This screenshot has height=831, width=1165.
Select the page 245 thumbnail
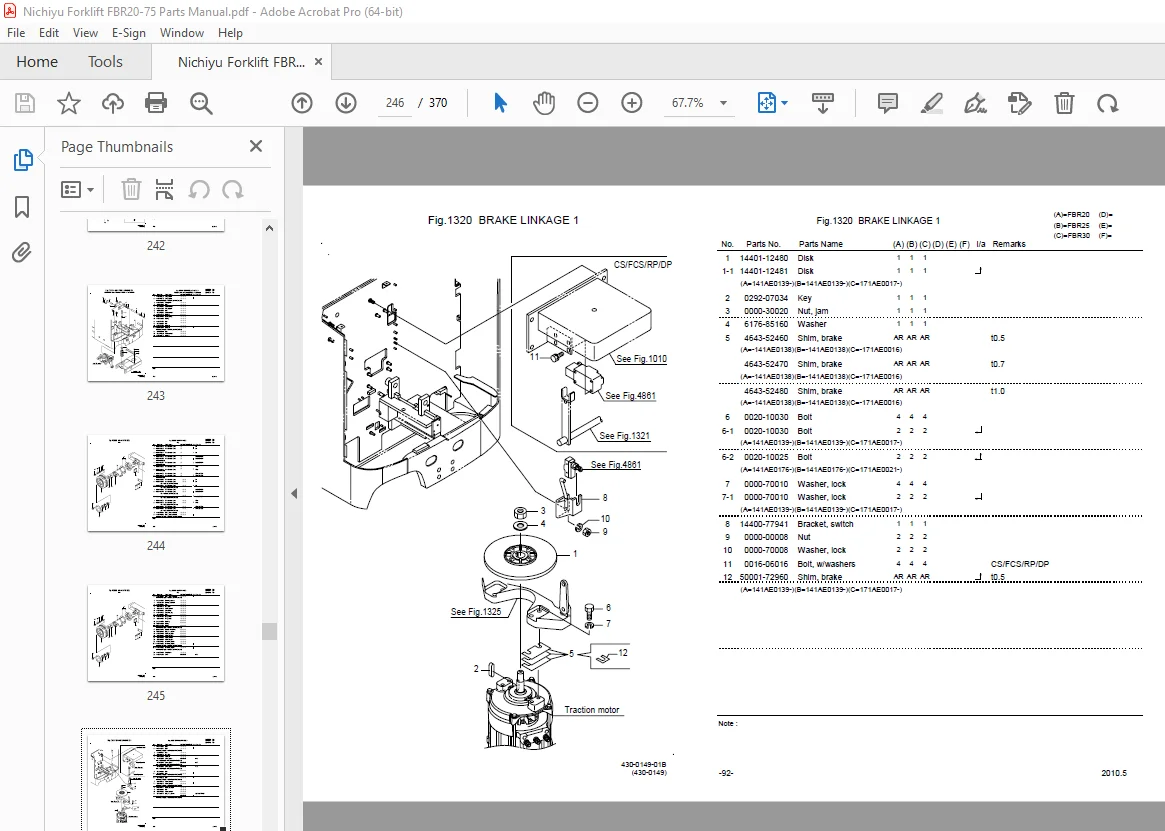coord(156,633)
